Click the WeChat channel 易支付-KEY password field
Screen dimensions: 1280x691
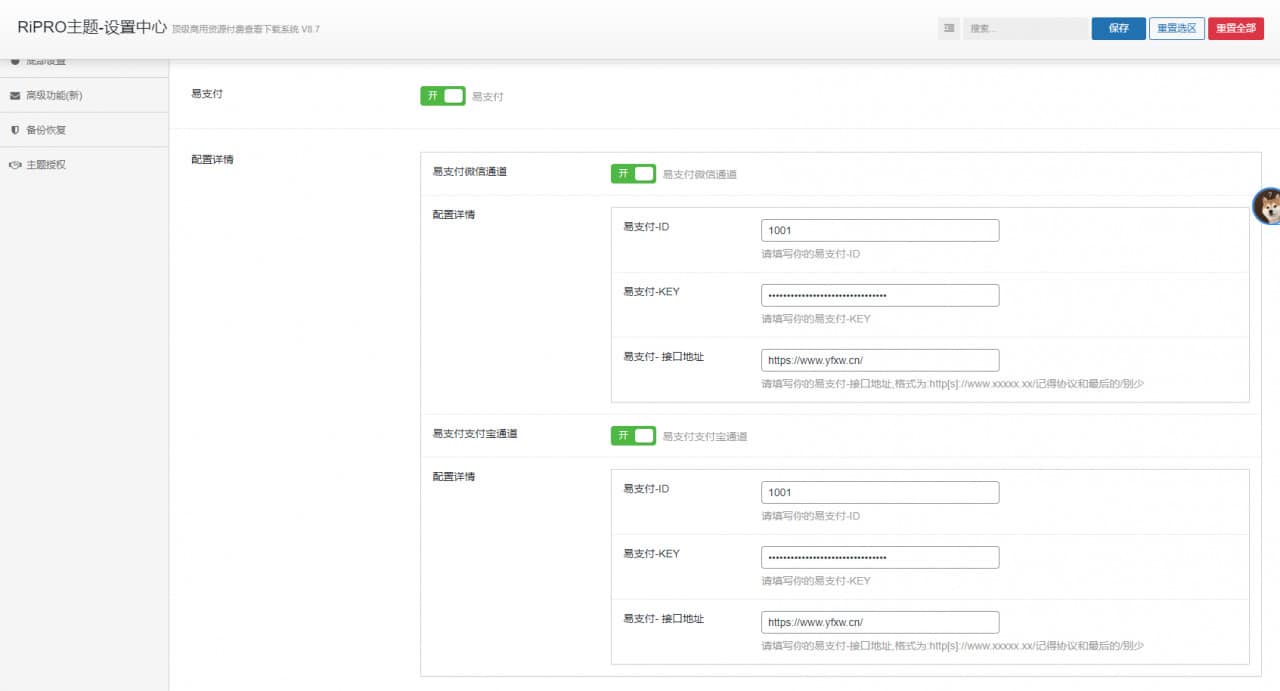point(879,296)
